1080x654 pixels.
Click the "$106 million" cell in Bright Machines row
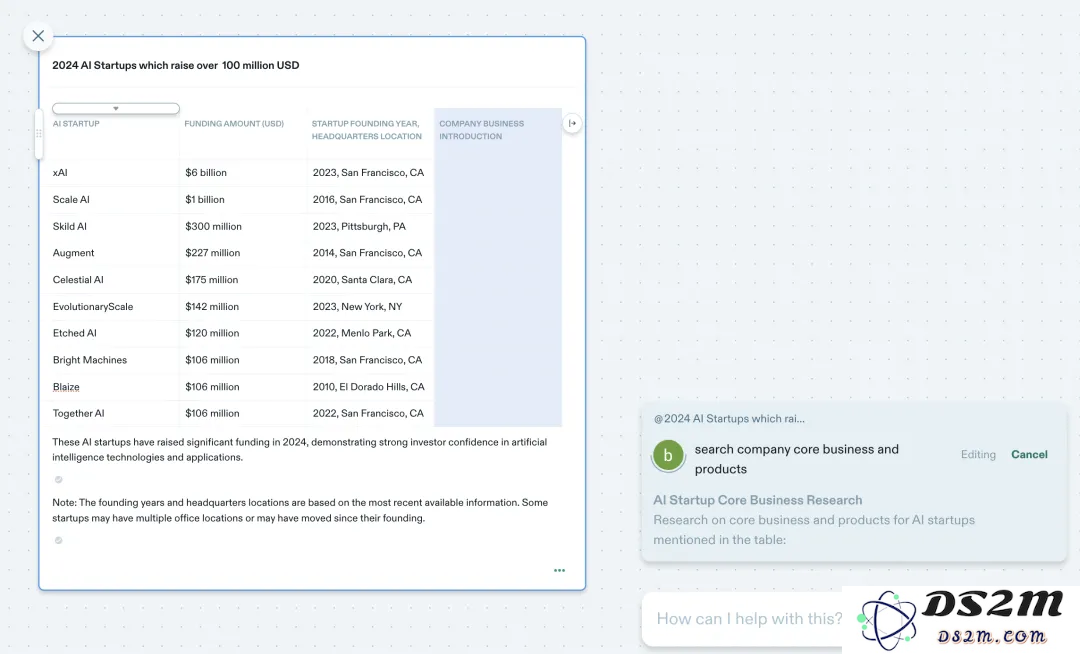coord(212,360)
